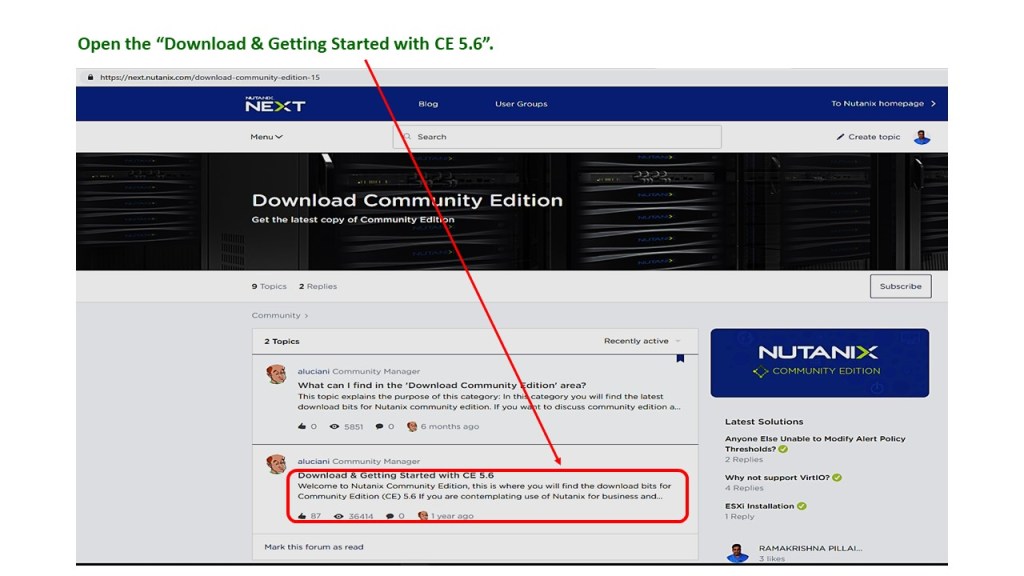Open the Blog menu item
The height and width of the screenshot is (576, 1024).
(x=428, y=104)
